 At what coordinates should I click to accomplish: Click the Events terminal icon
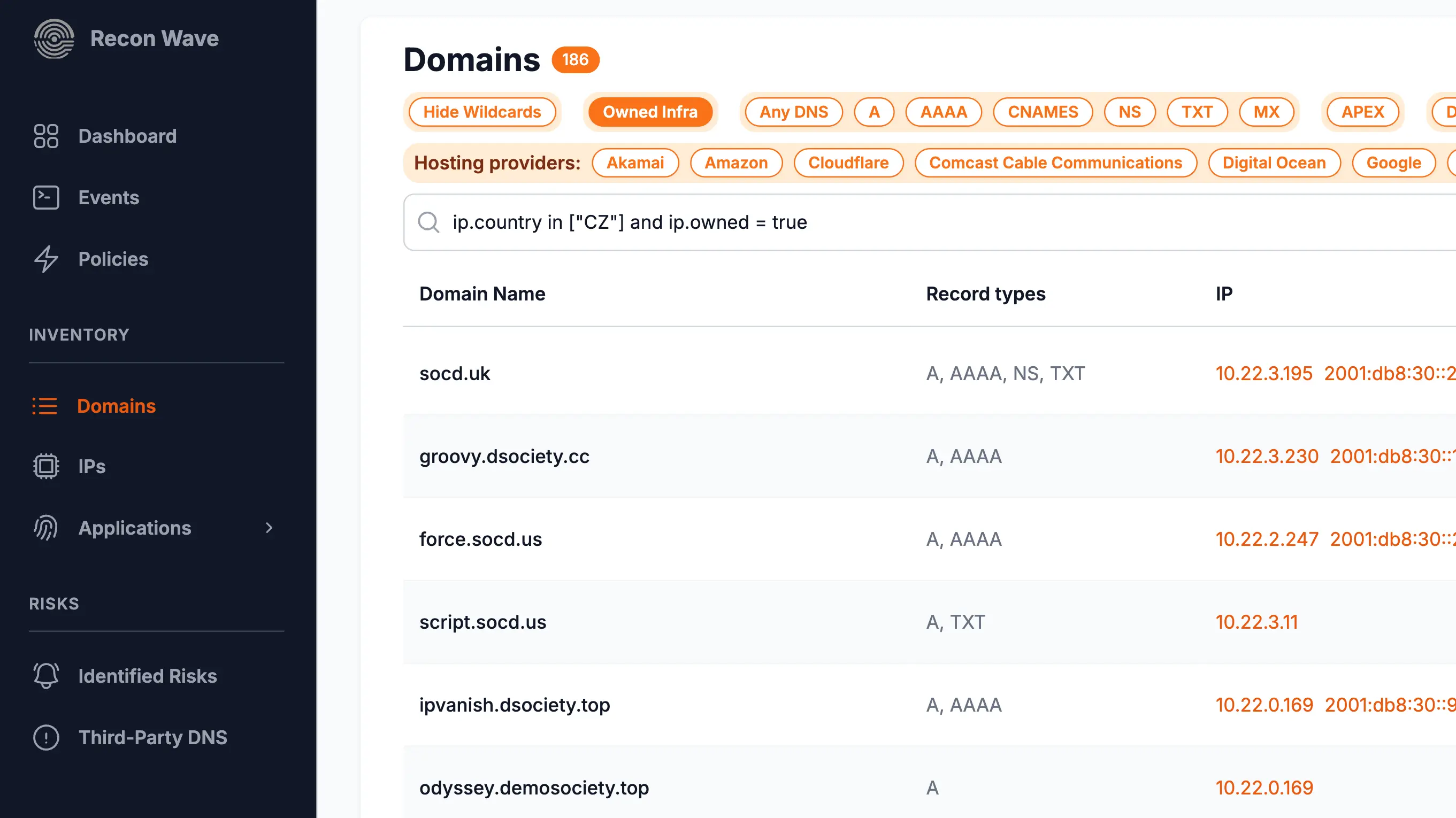pos(46,198)
